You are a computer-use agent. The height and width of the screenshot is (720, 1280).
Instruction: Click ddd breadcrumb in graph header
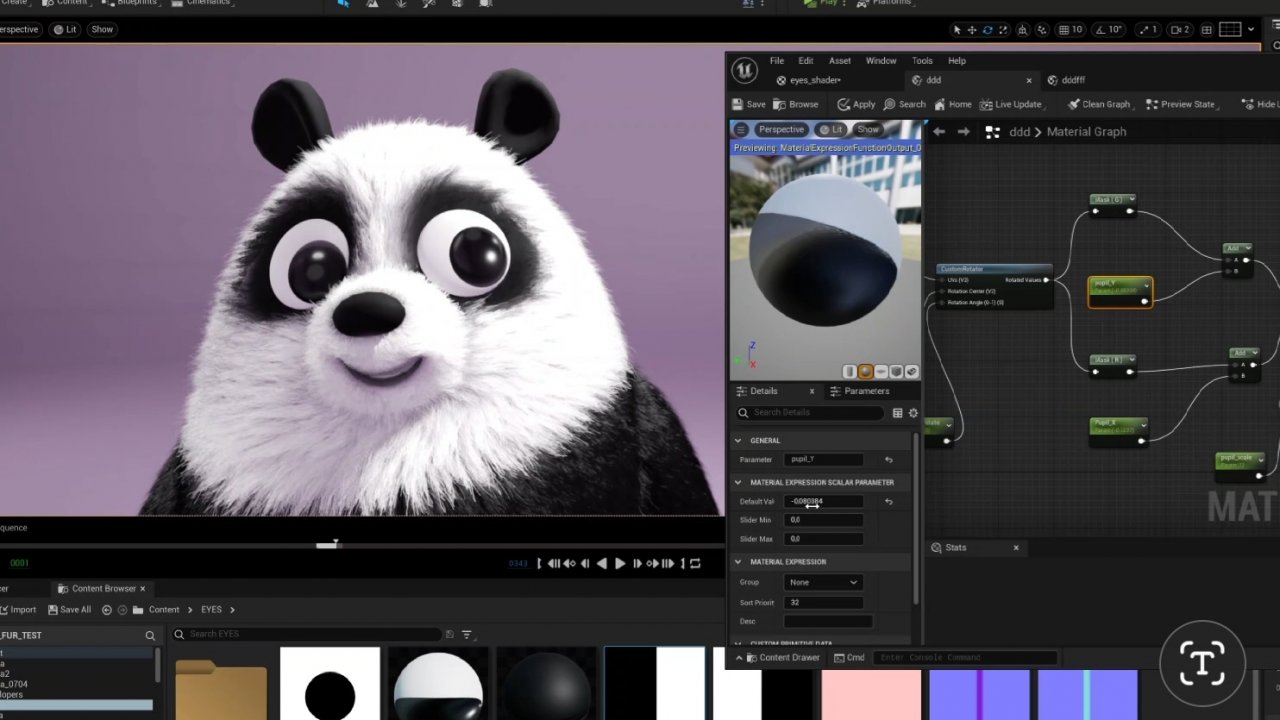click(1019, 131)
